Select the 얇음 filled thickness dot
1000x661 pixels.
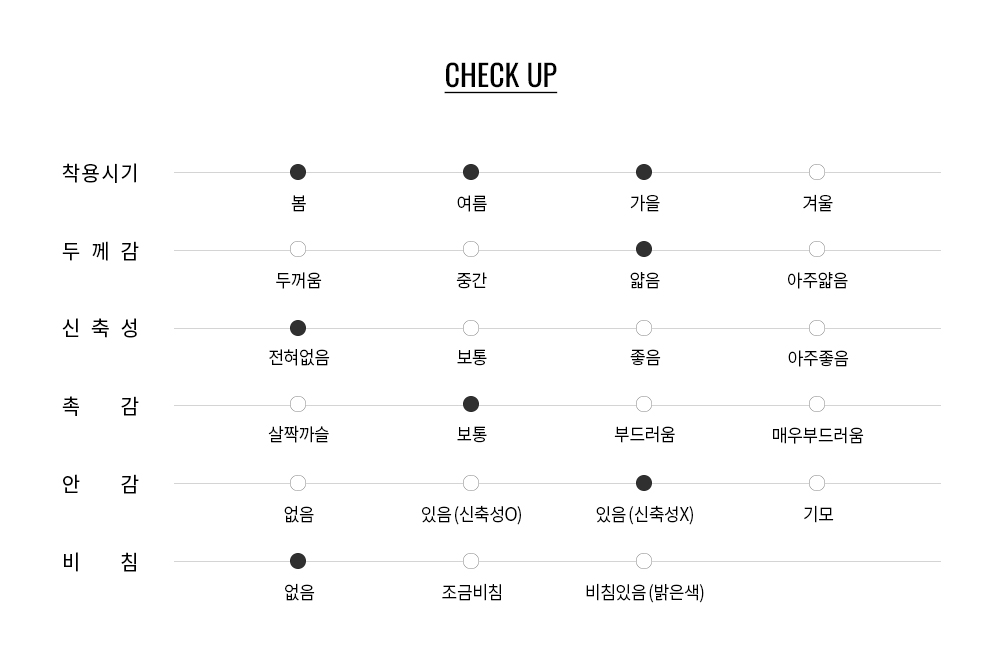[x=644, y=249]
